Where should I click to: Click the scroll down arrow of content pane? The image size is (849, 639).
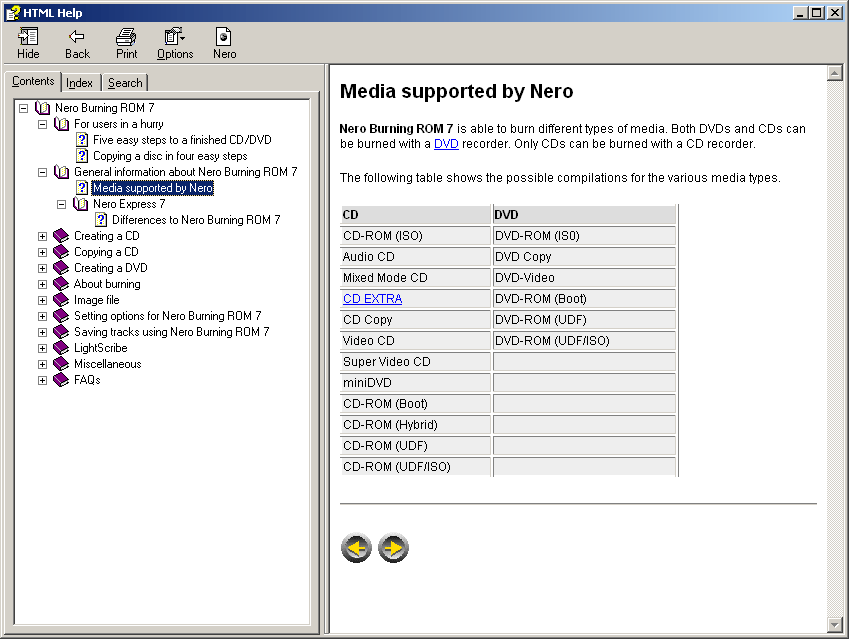click(834, 625)
